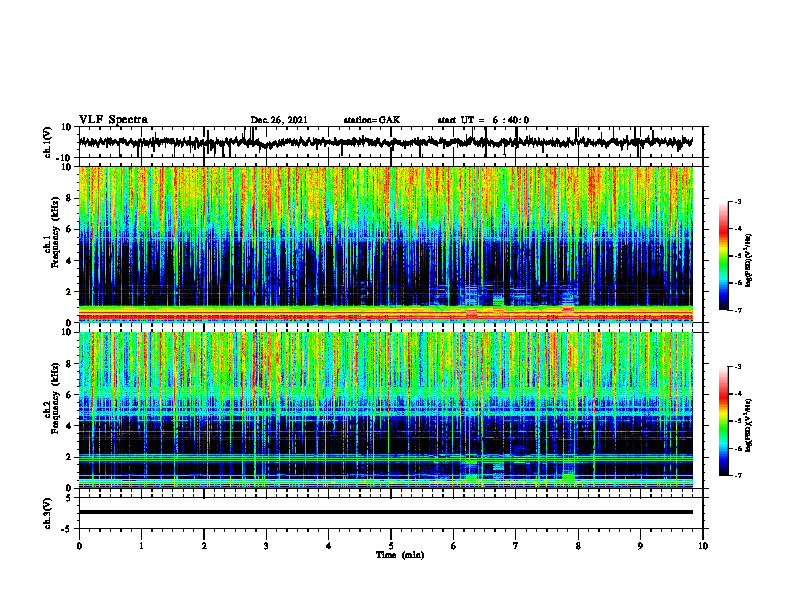Click the "-7" tick on ch.2 colorbar
792x612 pixels.
pyautogui.click(x=737, y=475)
